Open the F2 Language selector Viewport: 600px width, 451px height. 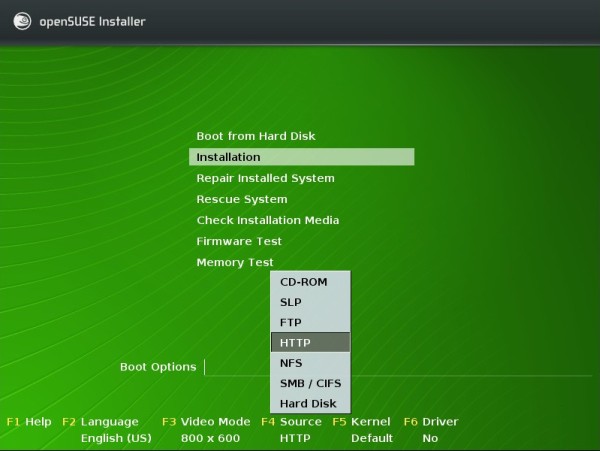[100, 422]
